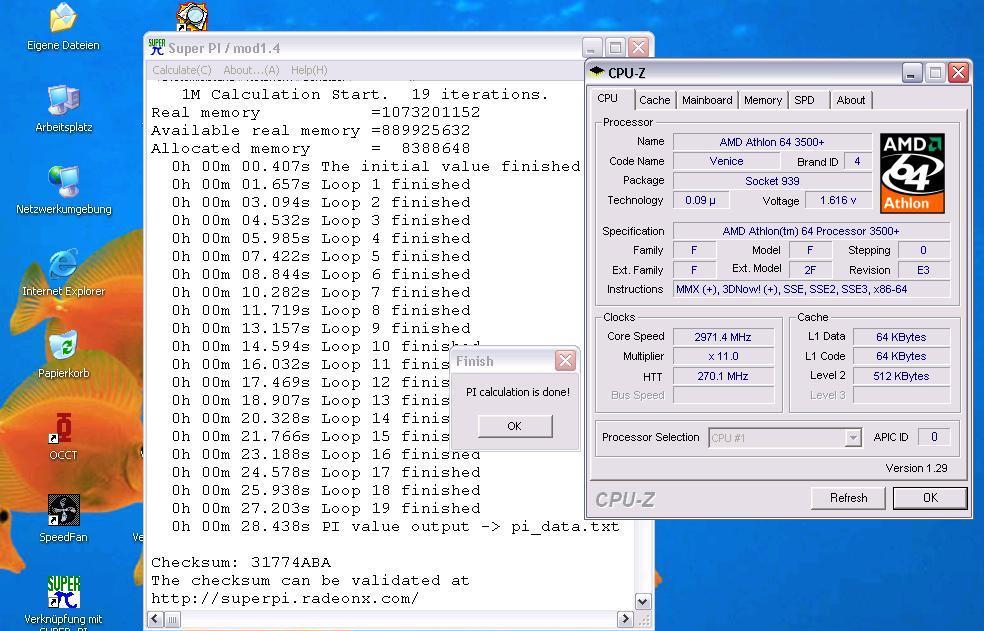Viewport: 984px width, 631px height.
Task: Click the Loop 1 finished line
Action: point(321,185)
